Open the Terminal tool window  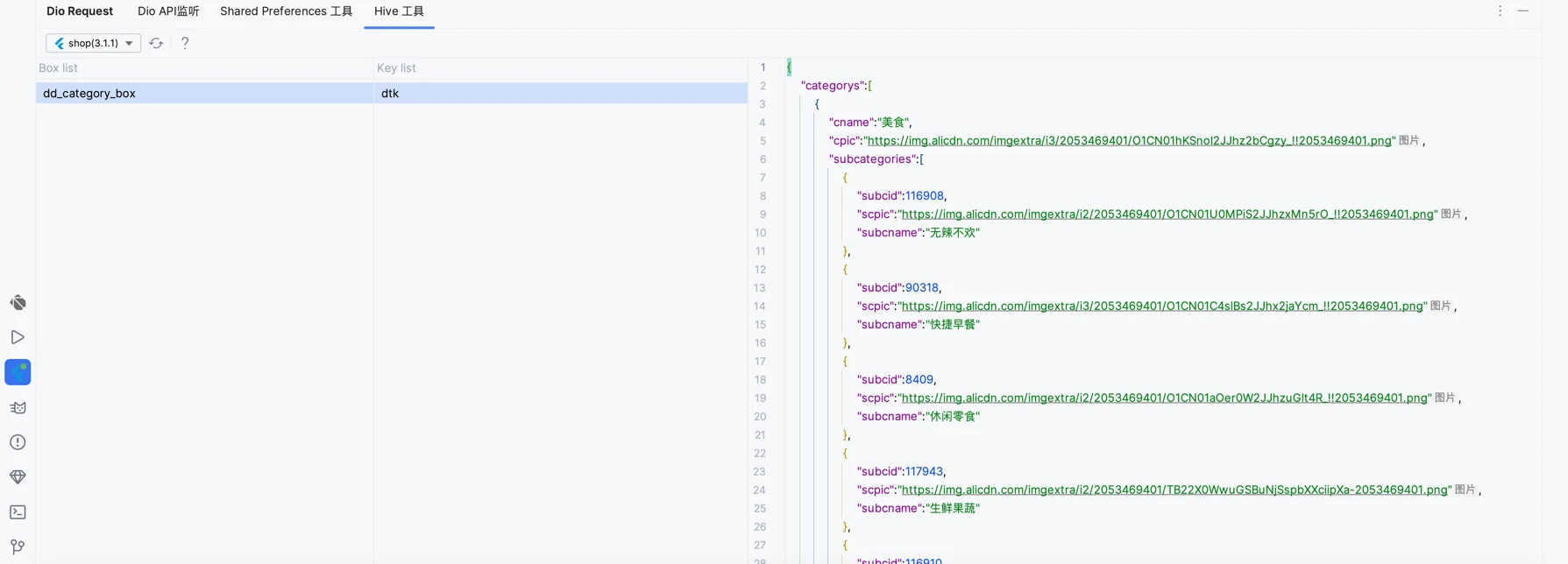pos(18,512)
